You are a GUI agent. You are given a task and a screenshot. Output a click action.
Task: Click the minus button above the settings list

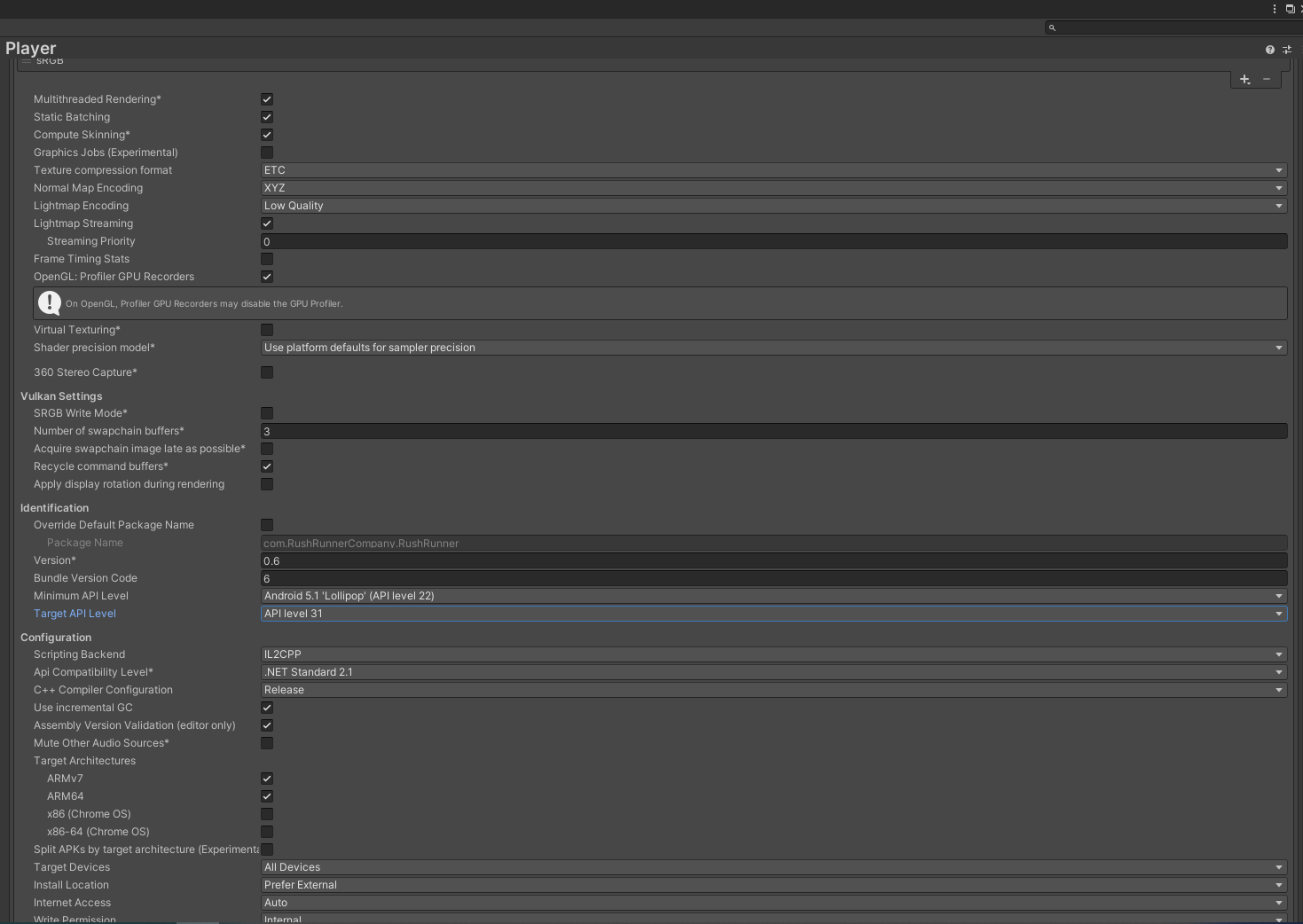1267,79
